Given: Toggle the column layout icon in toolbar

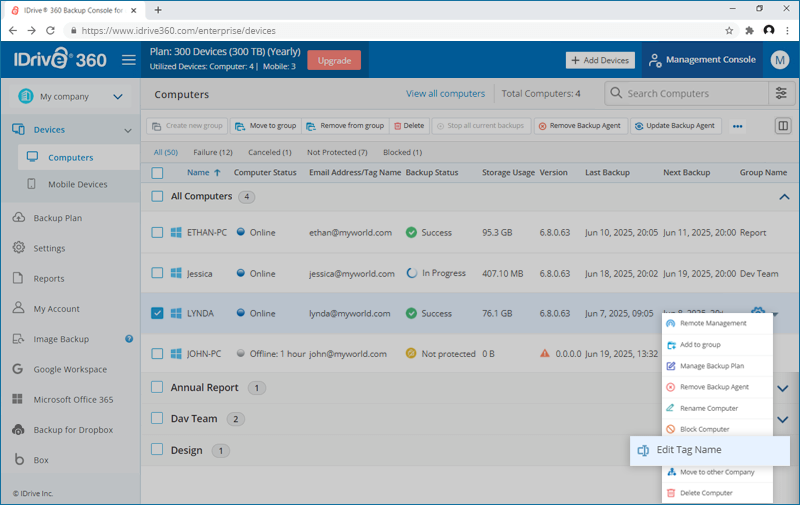Looking at the screenshot, I should [x=783, y=125].
